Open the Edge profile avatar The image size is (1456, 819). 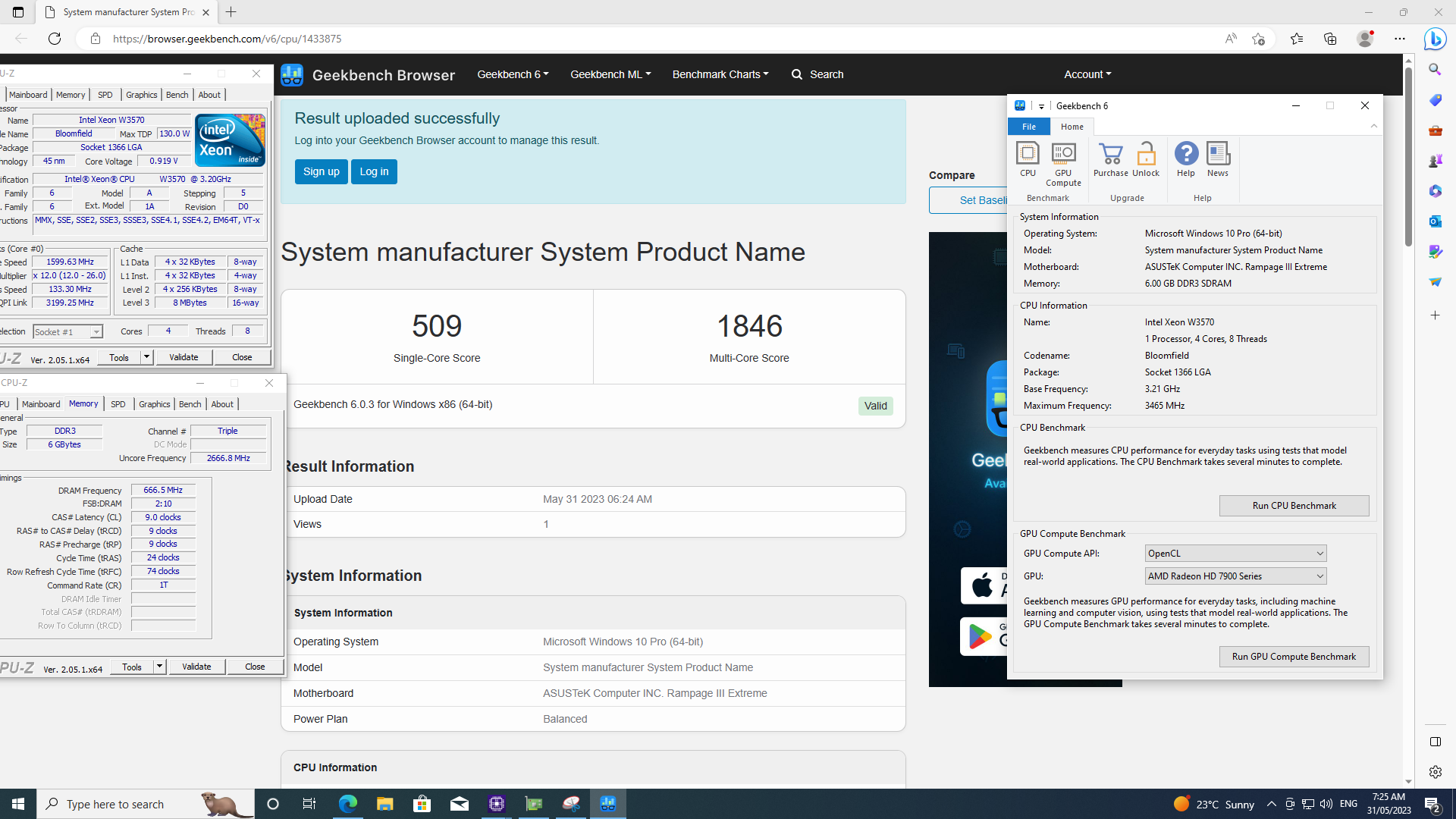click(x=1365, y=39)
